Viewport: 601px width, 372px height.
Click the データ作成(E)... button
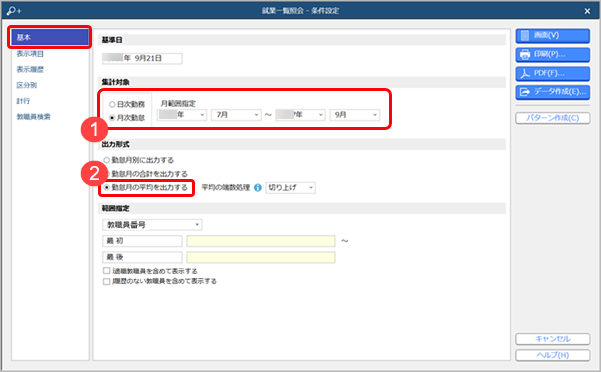[553, 92]
